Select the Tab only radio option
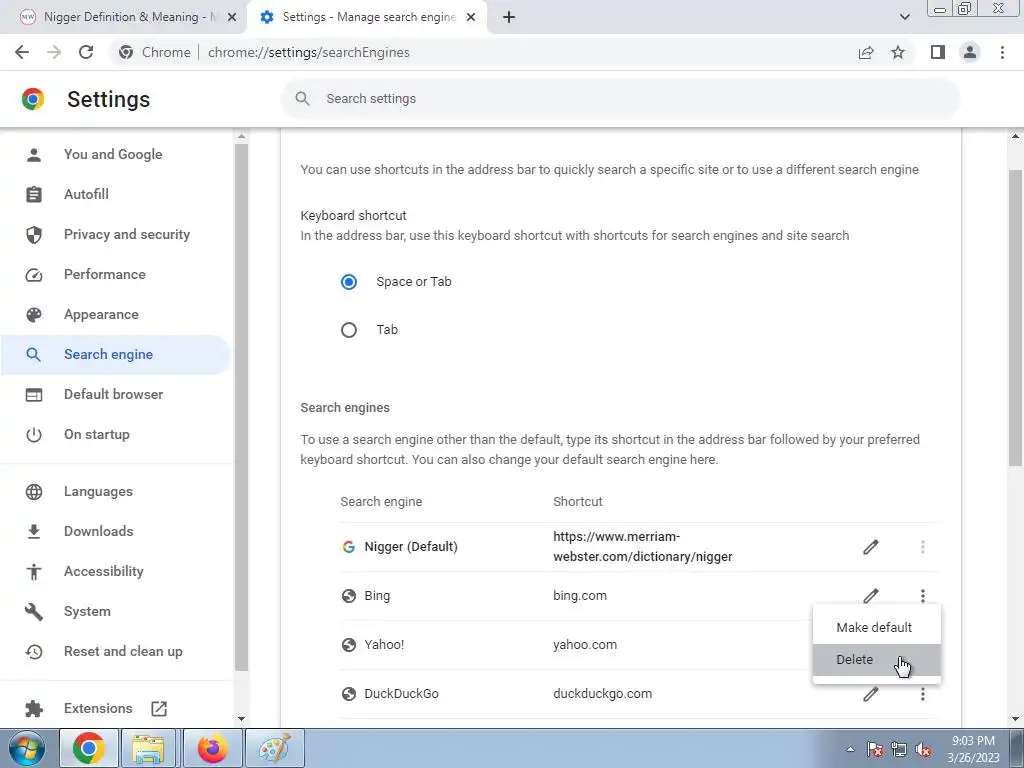 (349, 330)
